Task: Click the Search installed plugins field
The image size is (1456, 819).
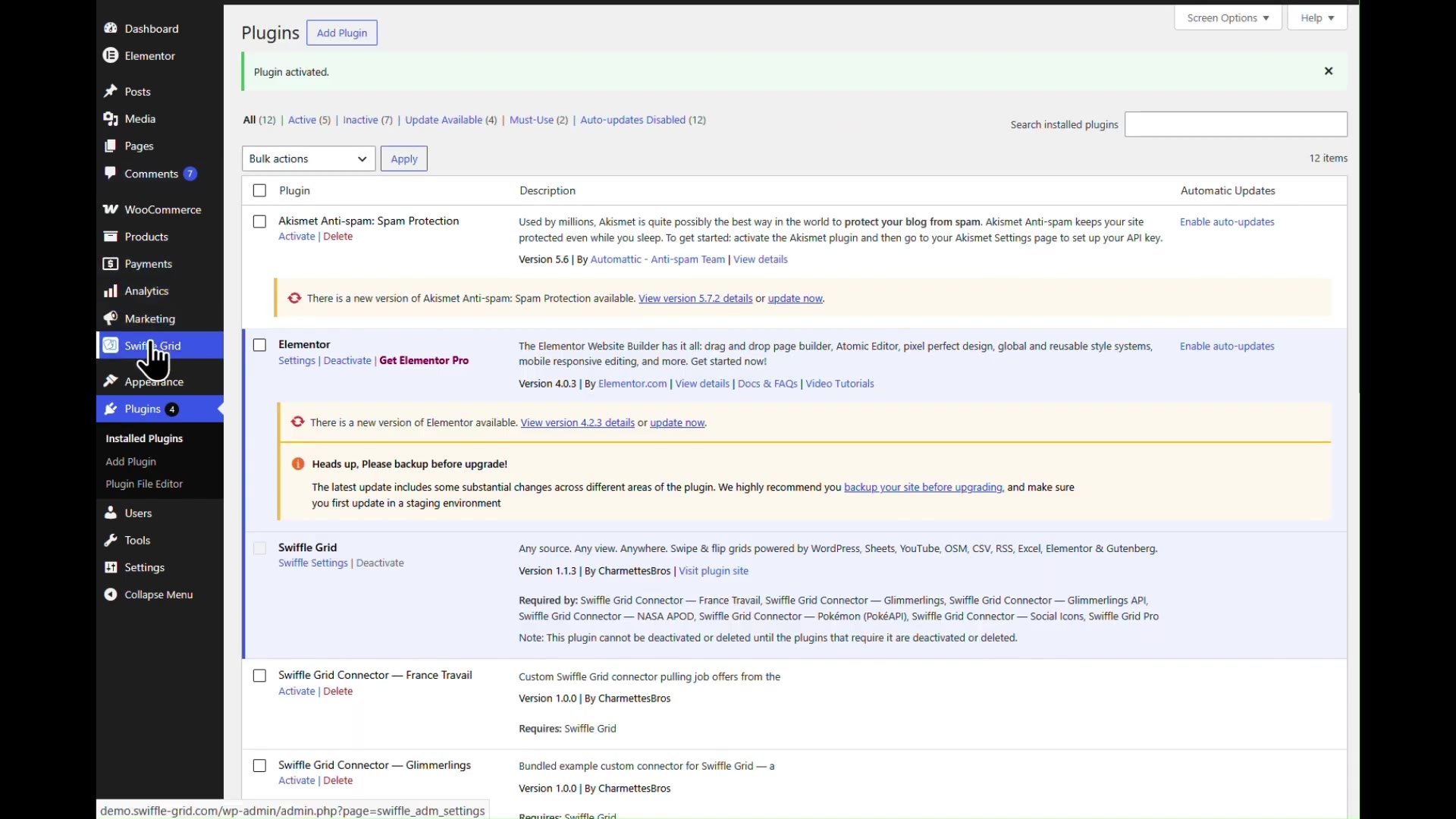Action: tap(1235, 124)
